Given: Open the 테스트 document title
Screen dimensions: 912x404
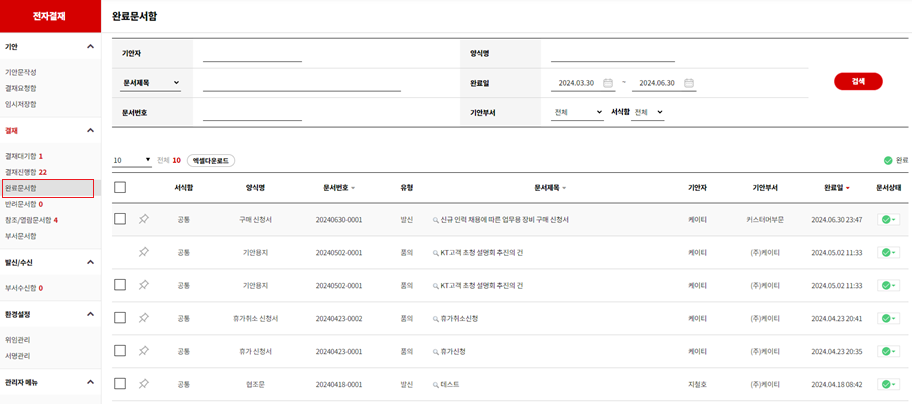Looking at the screenshot, I should (450, 385).
